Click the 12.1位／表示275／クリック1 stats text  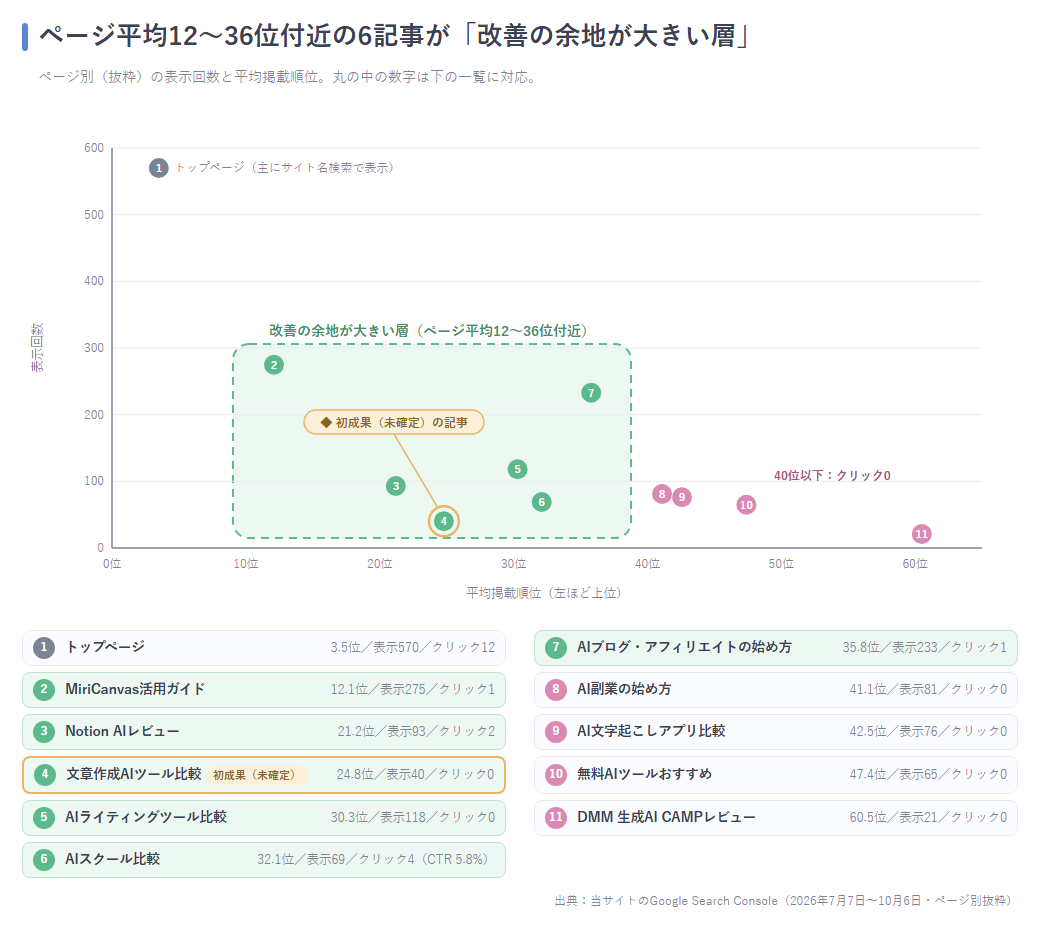pyautogui.click(x=413, y=689)
